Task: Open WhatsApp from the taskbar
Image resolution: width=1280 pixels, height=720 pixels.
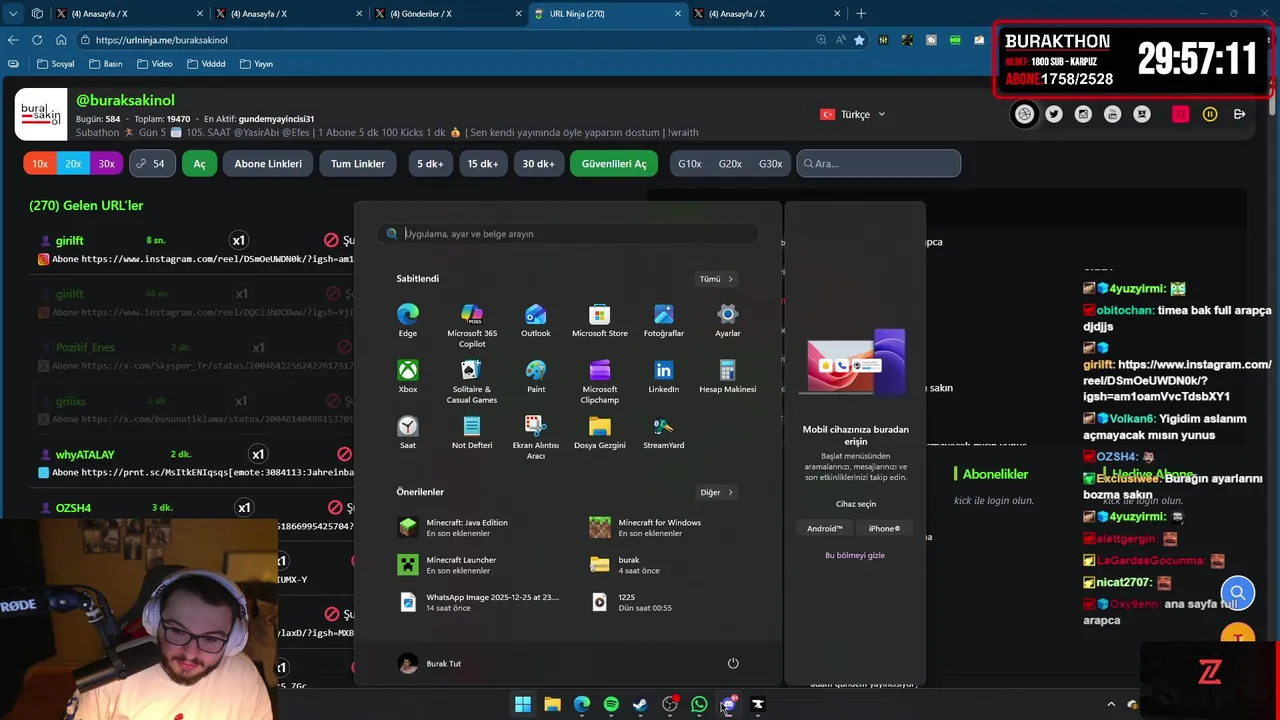Action: click(x=699, y=704)
